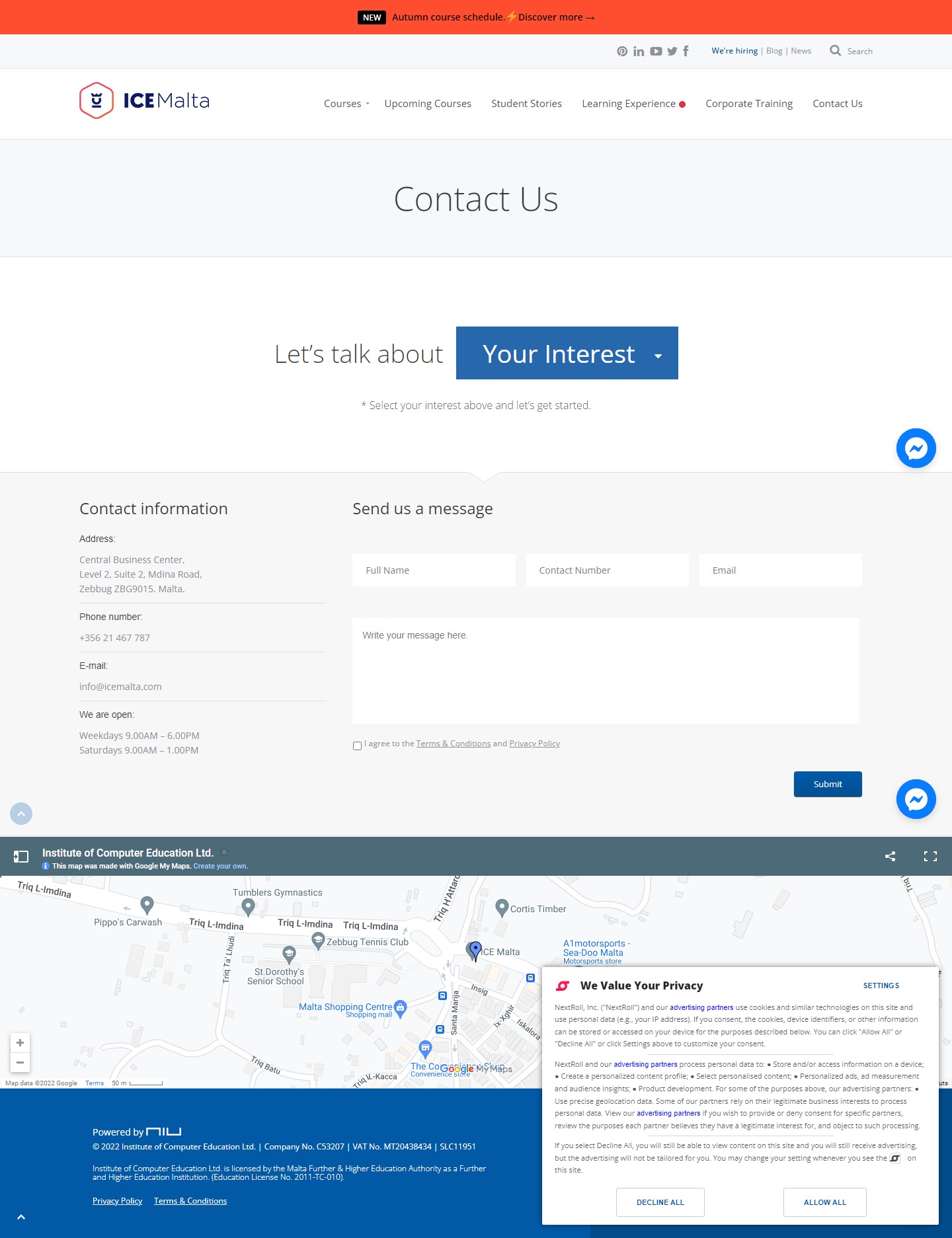Expand the Courses menu
This screenshot has width=952, height=1238.
pos(346,104)
